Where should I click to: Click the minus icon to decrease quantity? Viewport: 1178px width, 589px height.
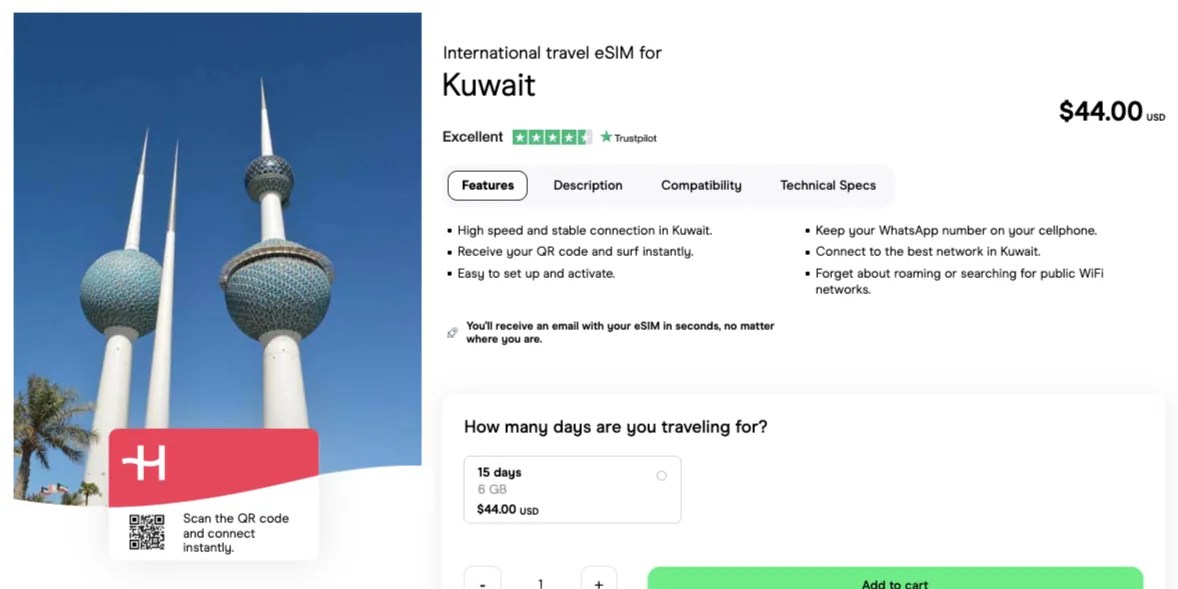482,580
